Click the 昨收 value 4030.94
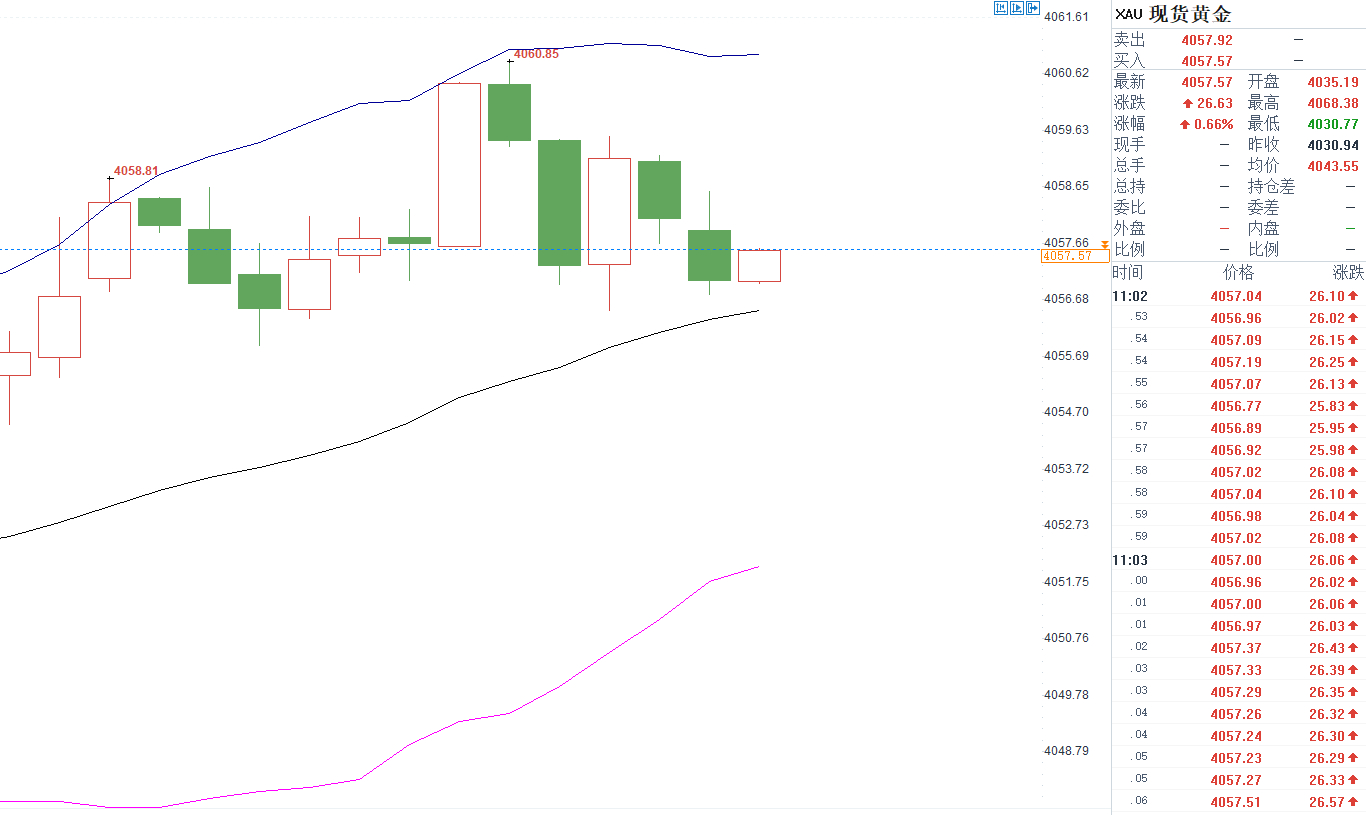The image size is (1366, 815). [x=1333, y=145]
